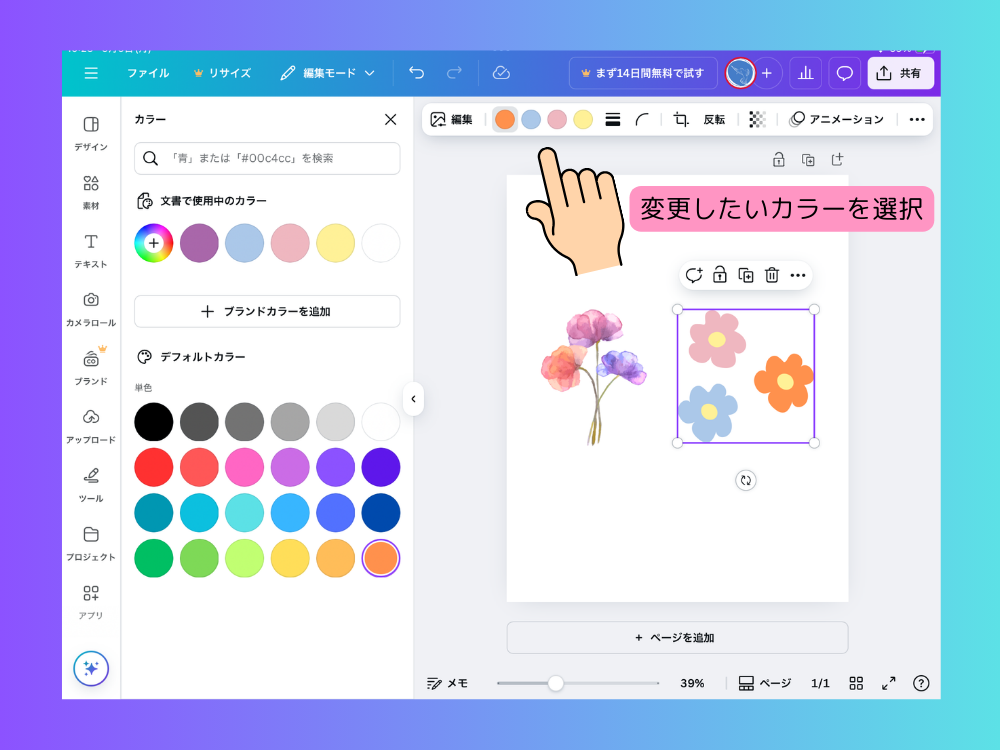This screenshot has width=1000, height=750.
Task: Add a brand color via ブランドカラーを追加
Action: [x=267, y=311]
